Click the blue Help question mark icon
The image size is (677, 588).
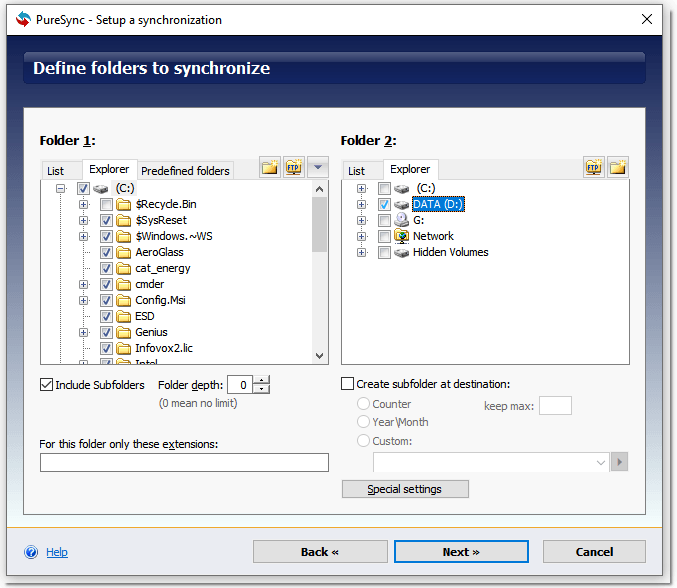coord(31,552)
